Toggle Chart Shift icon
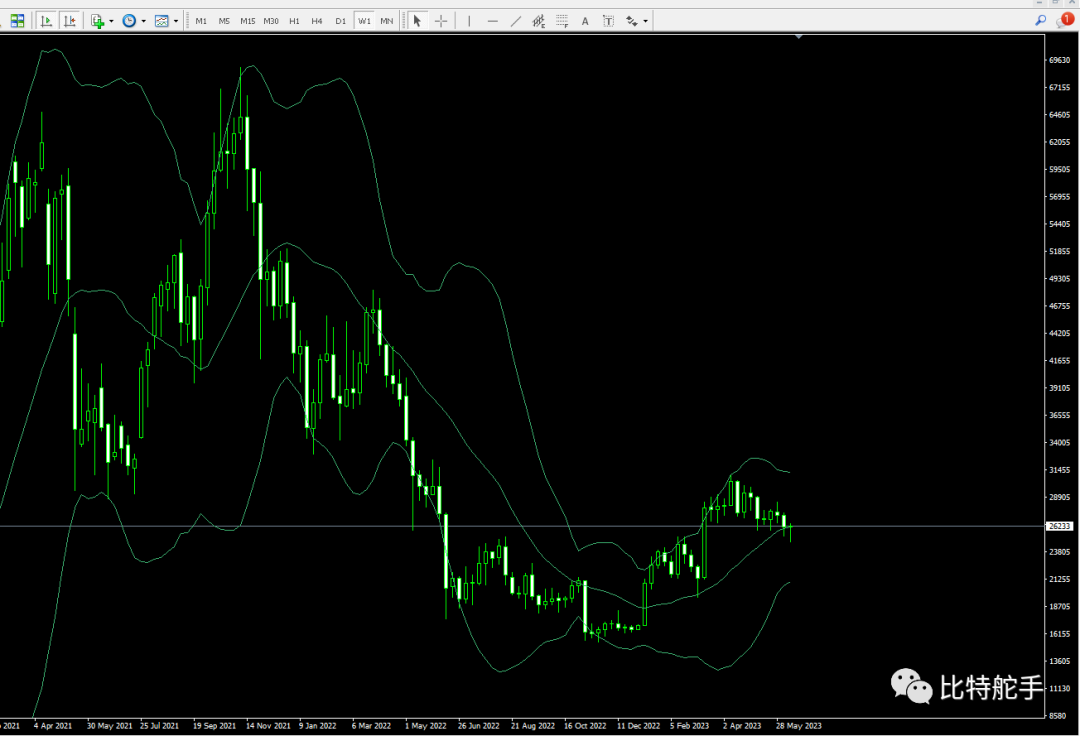Image resolution: width=1080 pixels, height=736 pixels. coord(70,21)
